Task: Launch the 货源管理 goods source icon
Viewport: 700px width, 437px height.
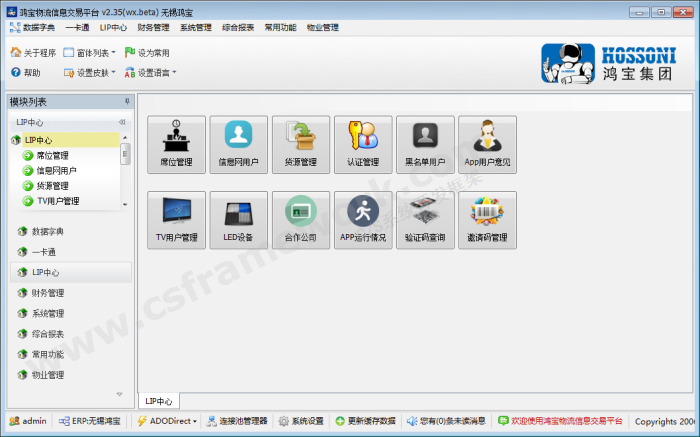Action: coord(300,145)
